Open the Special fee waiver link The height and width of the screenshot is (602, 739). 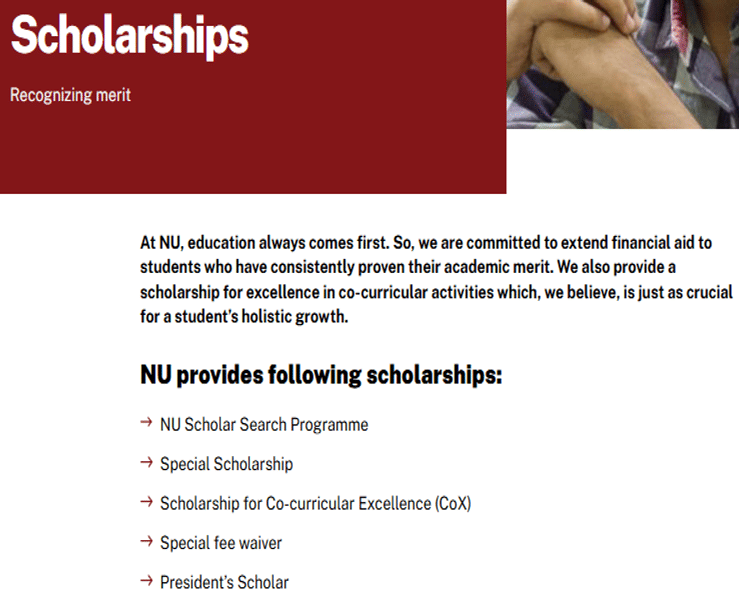pos(220,543)
